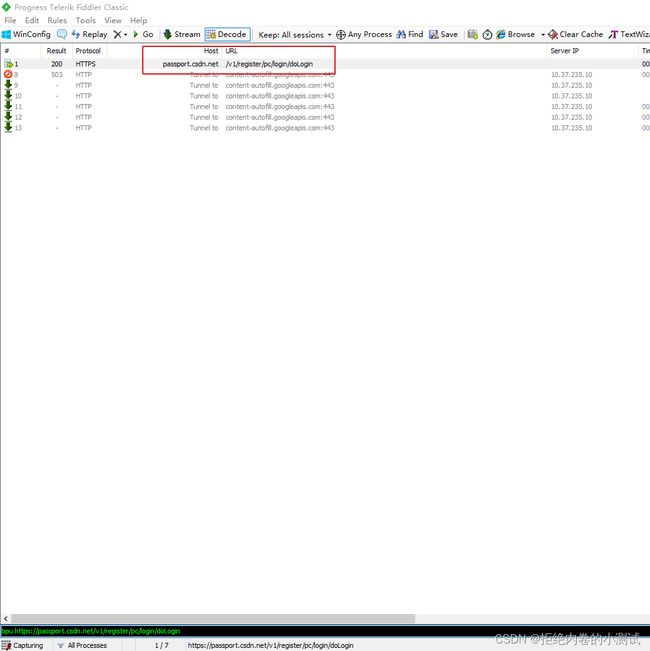Click 200 result of session 1
This screenshot has height=651, width=650.
click(57, 64)
